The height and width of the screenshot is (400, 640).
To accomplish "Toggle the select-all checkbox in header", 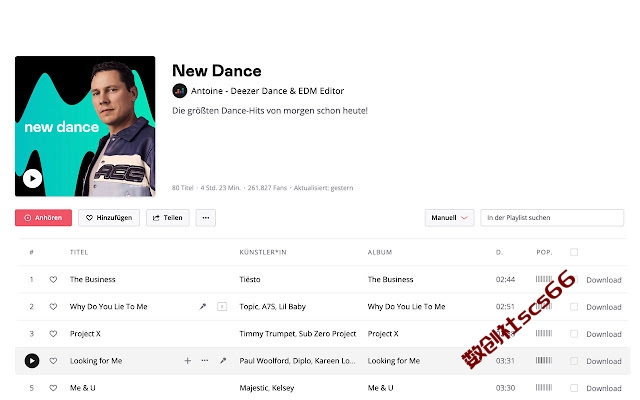I will tap(574, 252).
